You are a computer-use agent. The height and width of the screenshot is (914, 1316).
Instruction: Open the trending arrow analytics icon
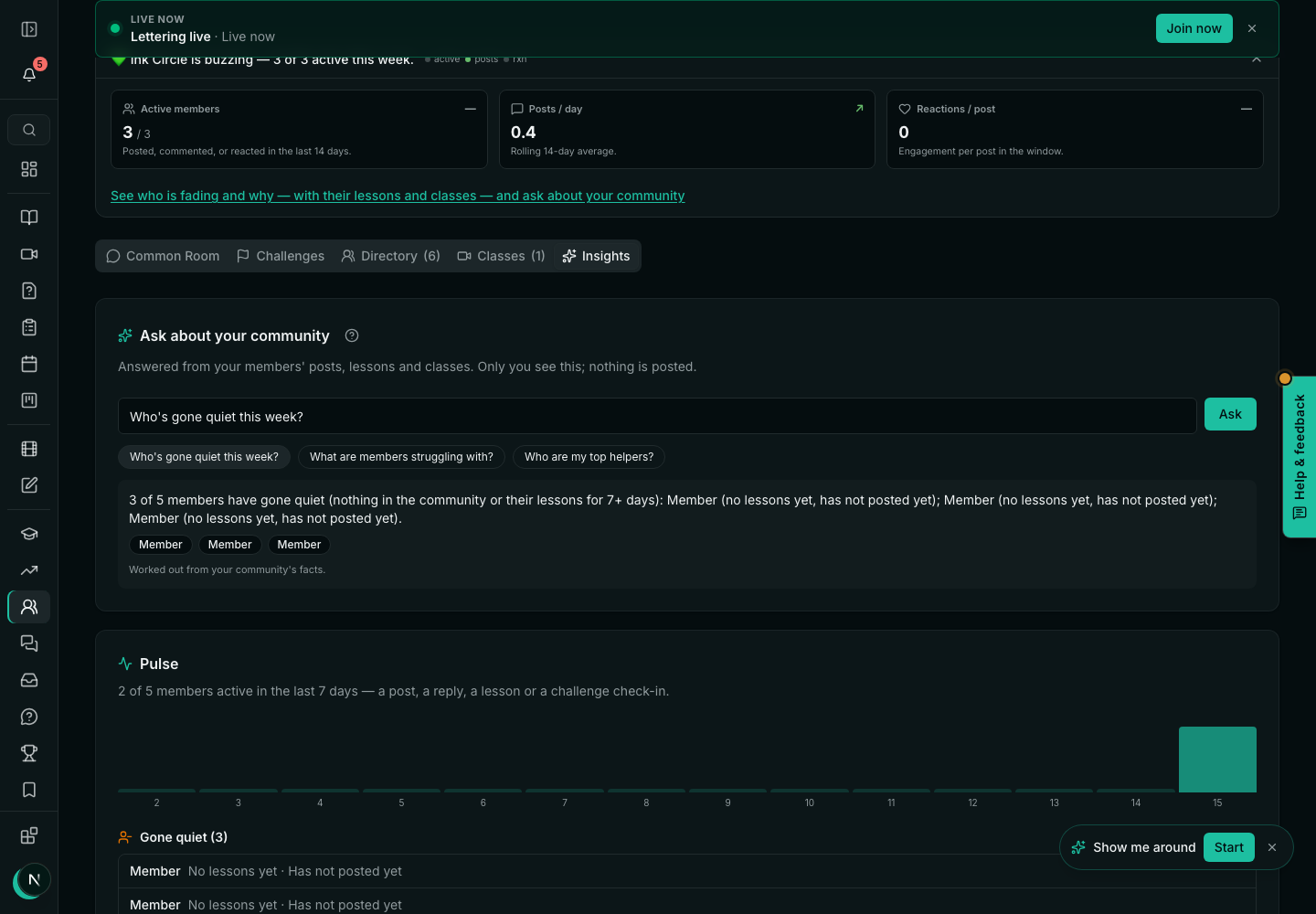29,570
